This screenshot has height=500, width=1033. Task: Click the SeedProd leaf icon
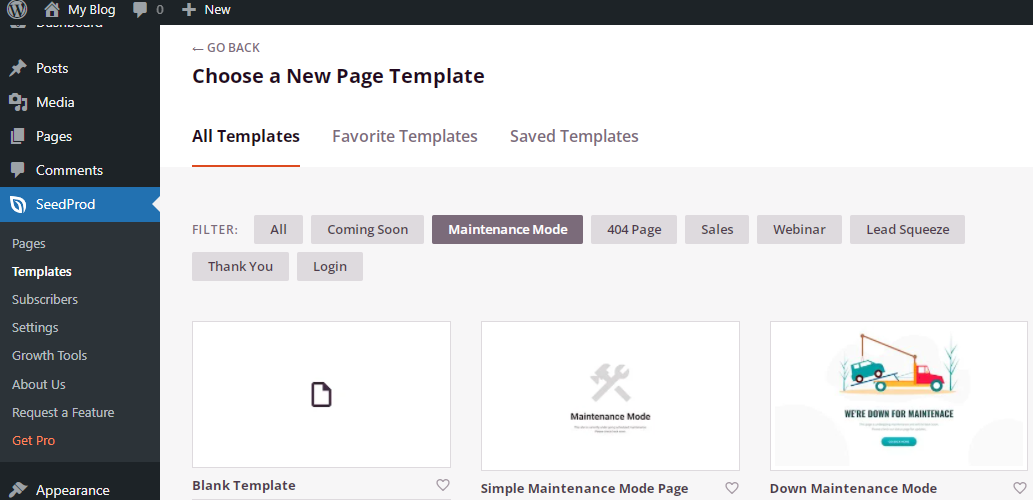click(18, 204)
